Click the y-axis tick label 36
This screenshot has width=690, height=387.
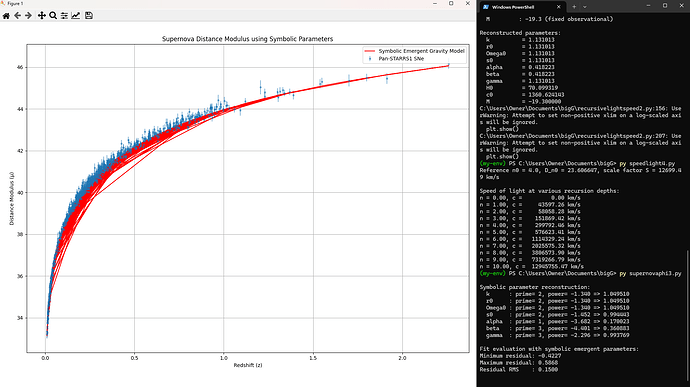pos(21,276)
